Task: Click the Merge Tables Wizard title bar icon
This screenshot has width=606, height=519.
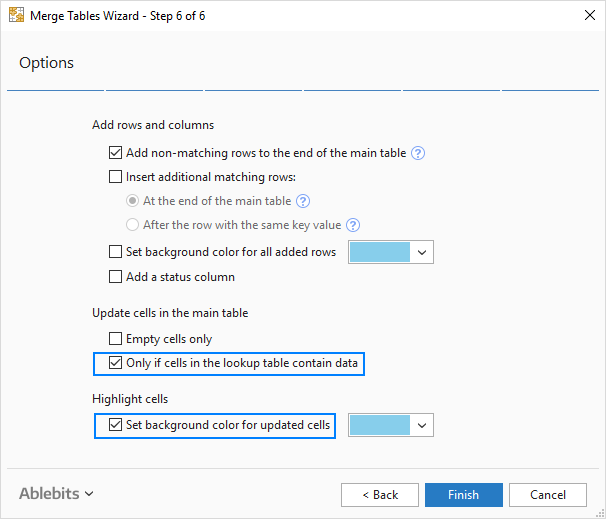Action: pyautogui.click(x=16, y=16)
